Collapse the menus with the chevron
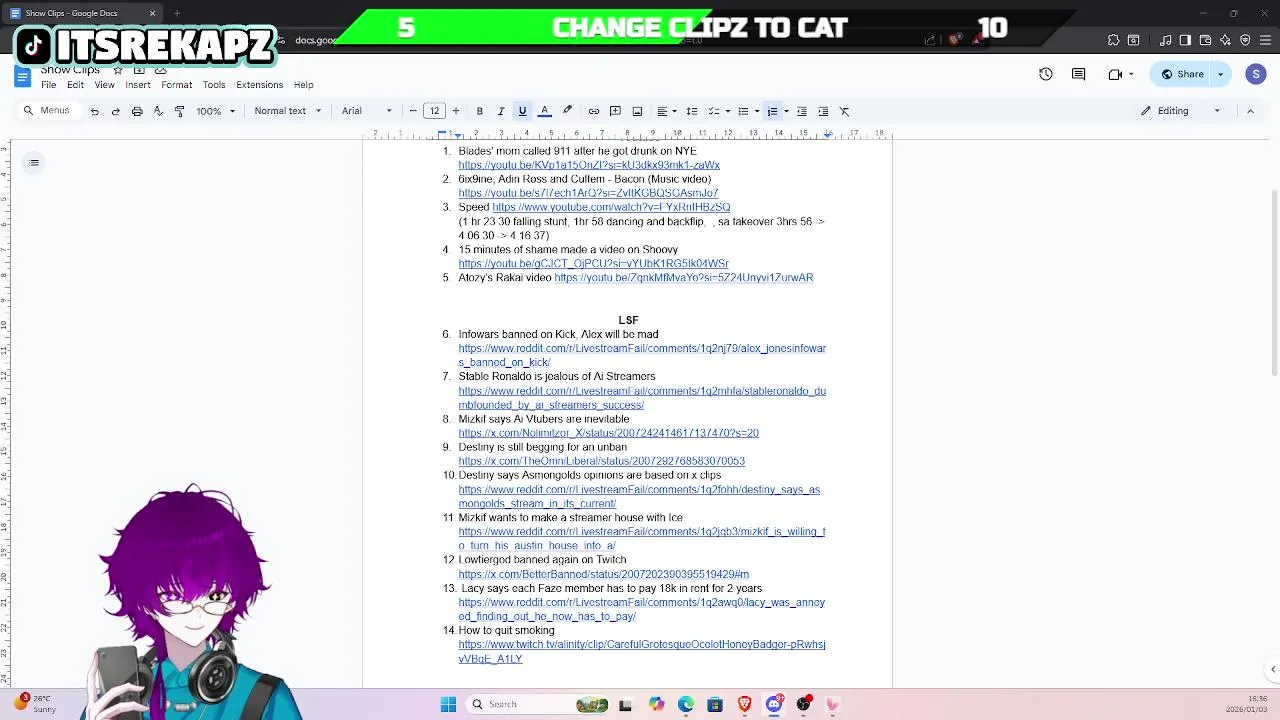 tap(1250, 111)
